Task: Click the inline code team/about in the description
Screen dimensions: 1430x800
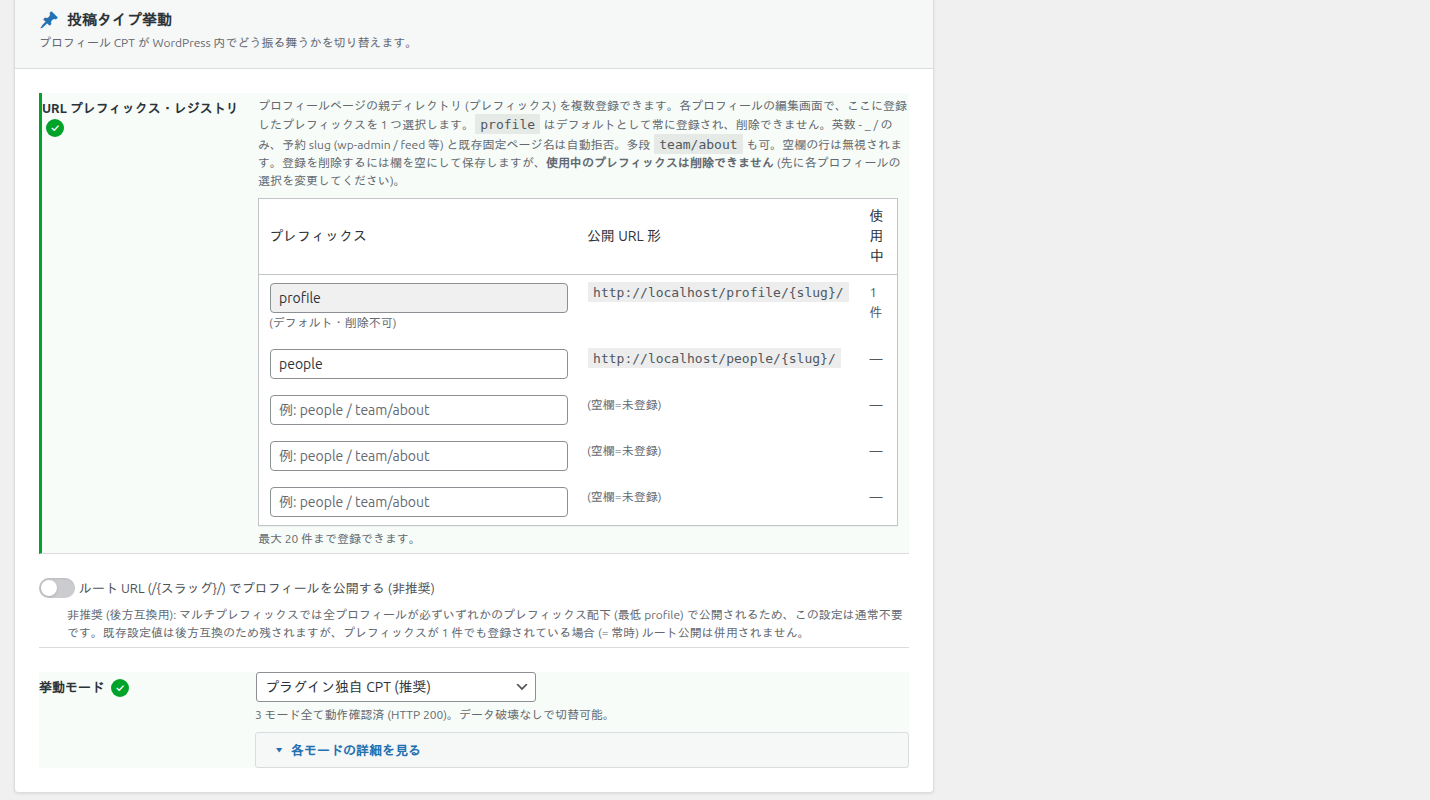Action: coord(699,145)
